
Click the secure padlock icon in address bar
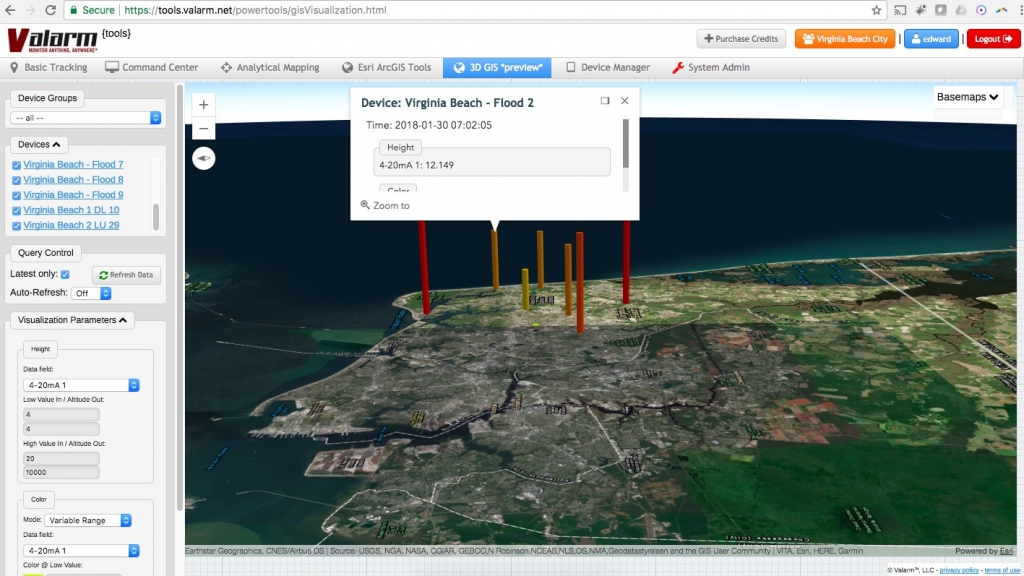click(x=74, y=10)
